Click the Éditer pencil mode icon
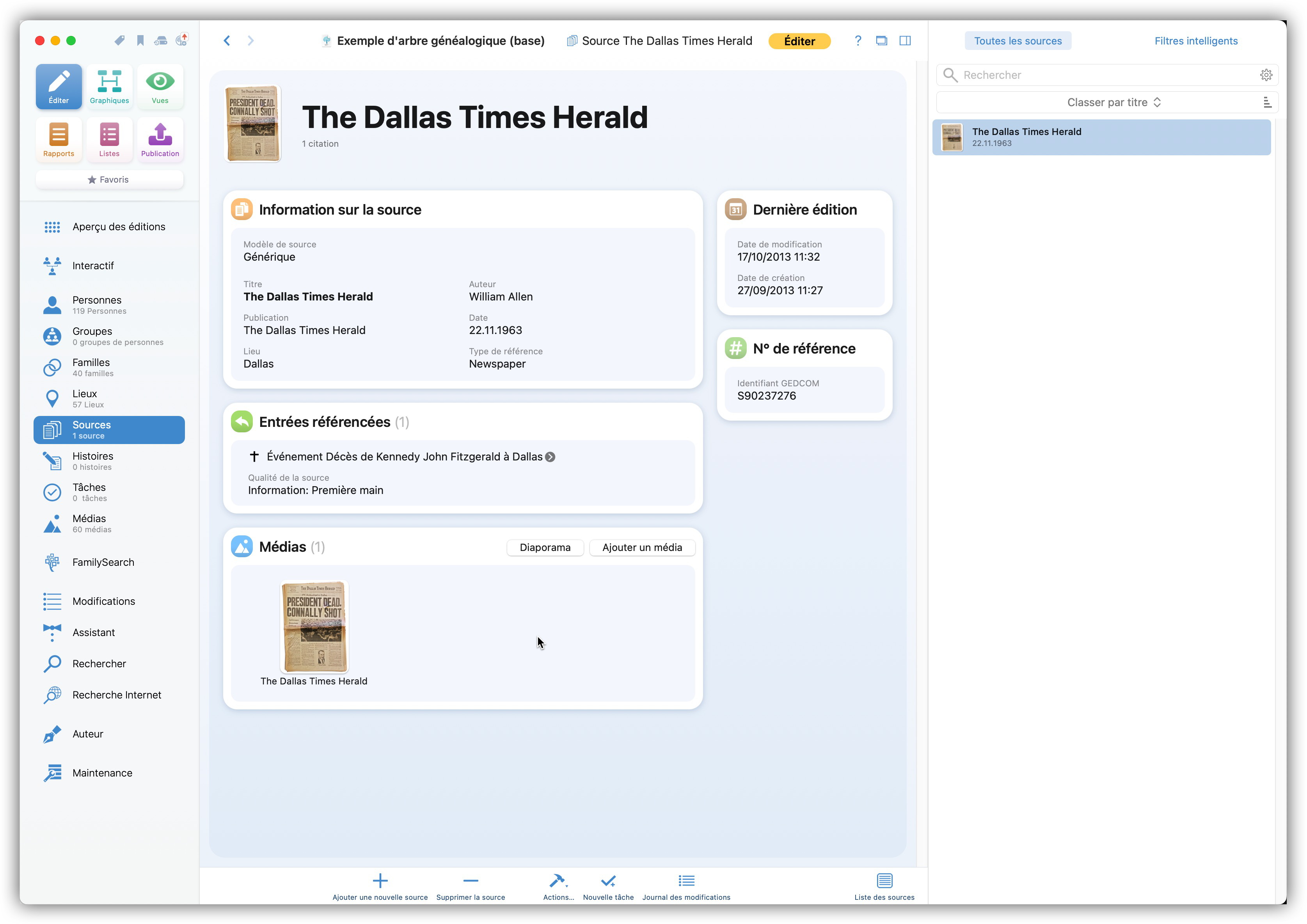This screenshot has height=924, width=1307. (59, 87)
